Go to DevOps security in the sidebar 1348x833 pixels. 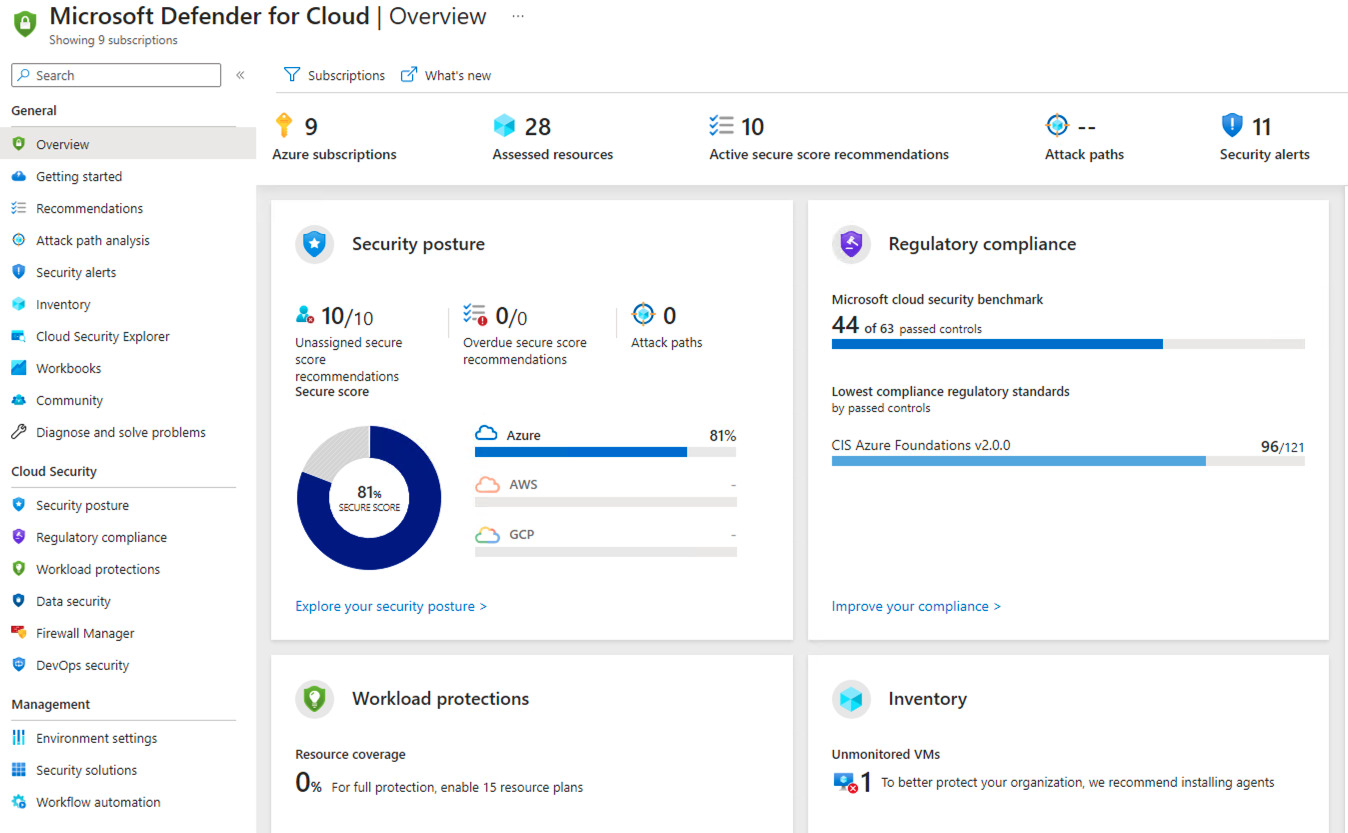coord(82,665)
